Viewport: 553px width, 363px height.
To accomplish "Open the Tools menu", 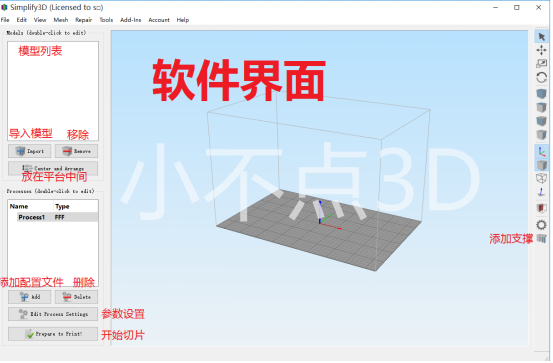I will [107, 20].
